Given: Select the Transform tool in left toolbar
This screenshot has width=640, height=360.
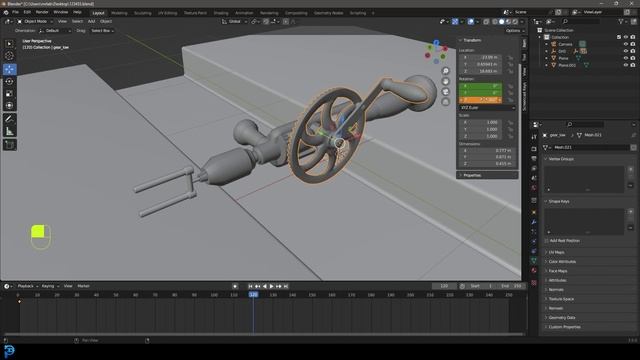Looking at the screenshot, I should pyautogui.click(x=9, y=106).
